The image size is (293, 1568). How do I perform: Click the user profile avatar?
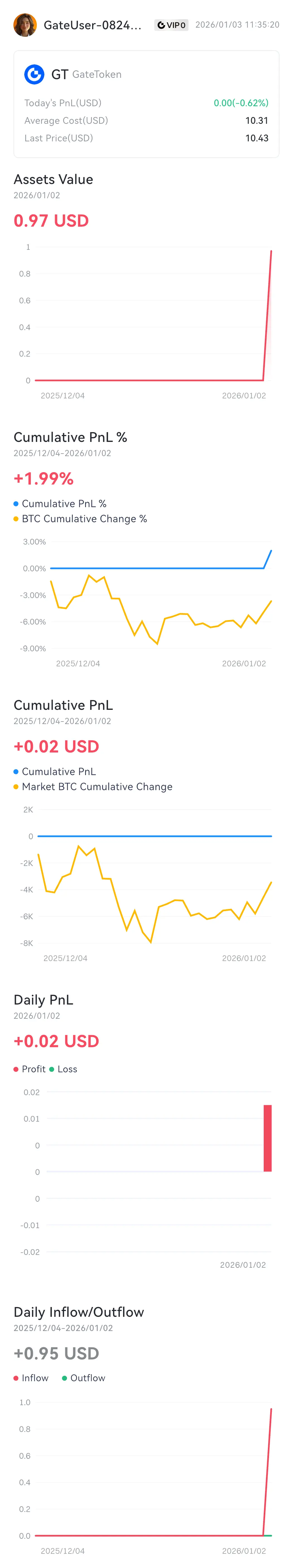coord(25,25)
